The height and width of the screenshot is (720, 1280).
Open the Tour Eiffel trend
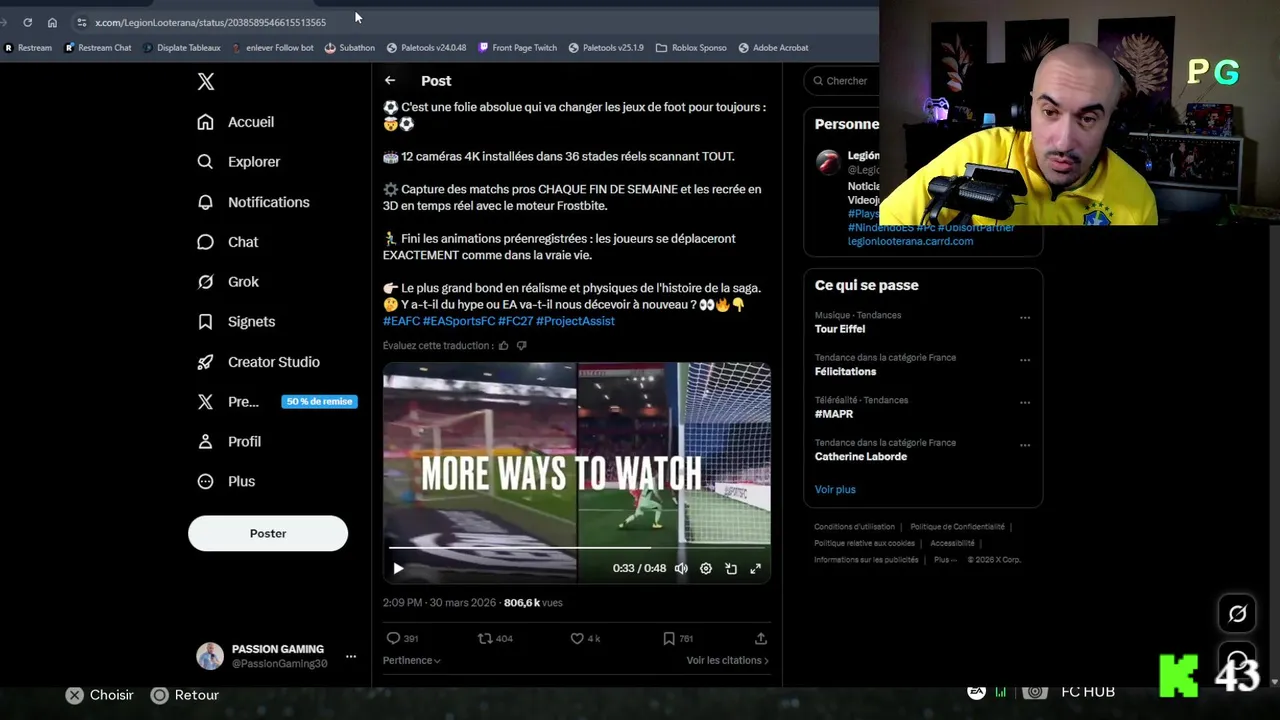(840, 329)
